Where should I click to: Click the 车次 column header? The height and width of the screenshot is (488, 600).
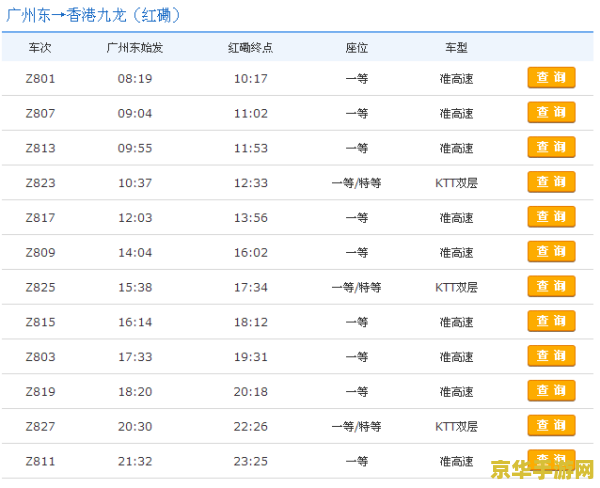click(40, 48)
